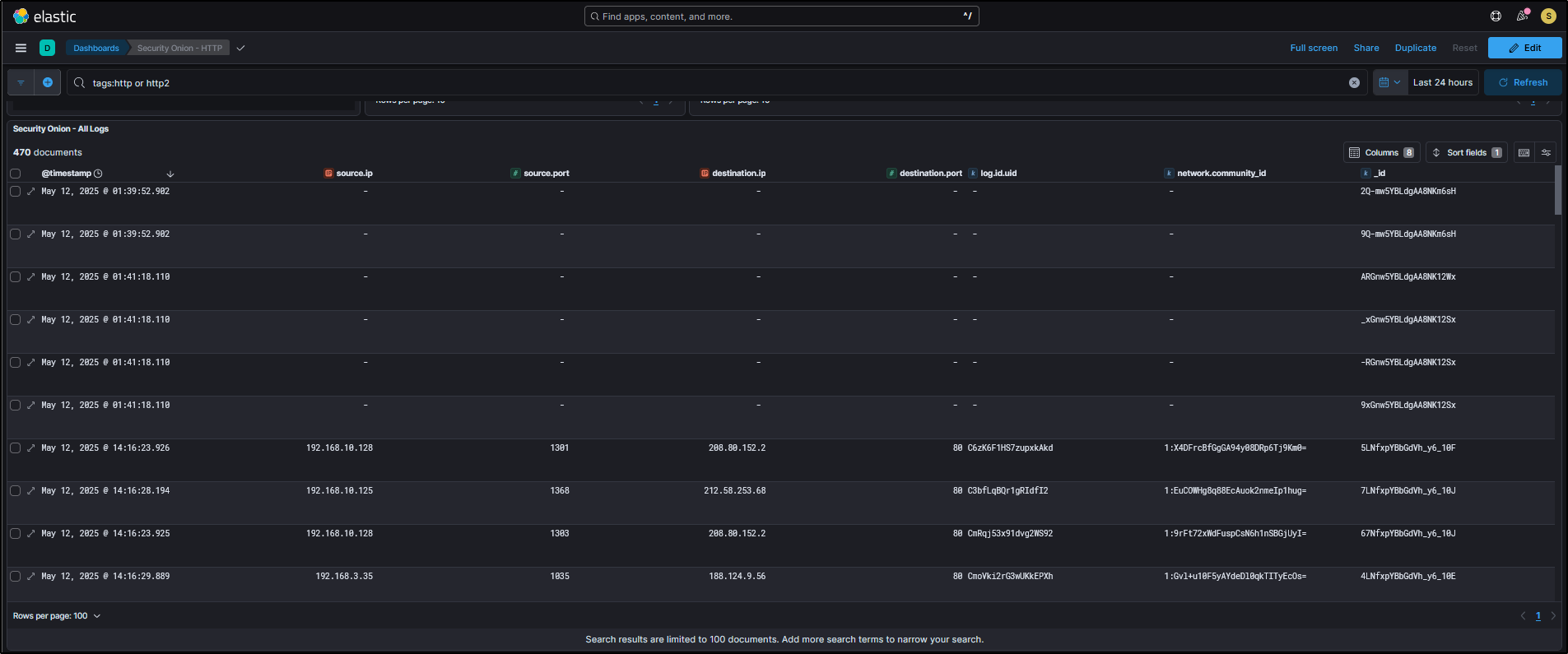Clear the search query input
Screen dimensions: 1568x654
point(1354,83)
